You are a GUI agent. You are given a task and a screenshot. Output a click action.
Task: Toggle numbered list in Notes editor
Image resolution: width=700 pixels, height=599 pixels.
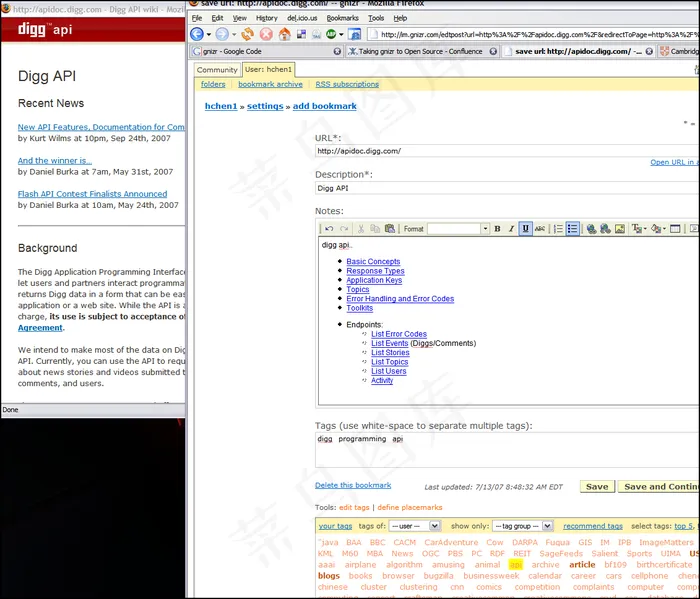point(558,229)
